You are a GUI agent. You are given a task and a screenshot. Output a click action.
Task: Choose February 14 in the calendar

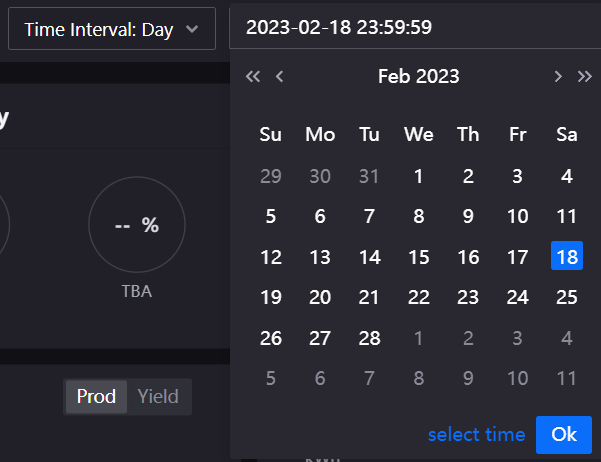tap(369, 256)
